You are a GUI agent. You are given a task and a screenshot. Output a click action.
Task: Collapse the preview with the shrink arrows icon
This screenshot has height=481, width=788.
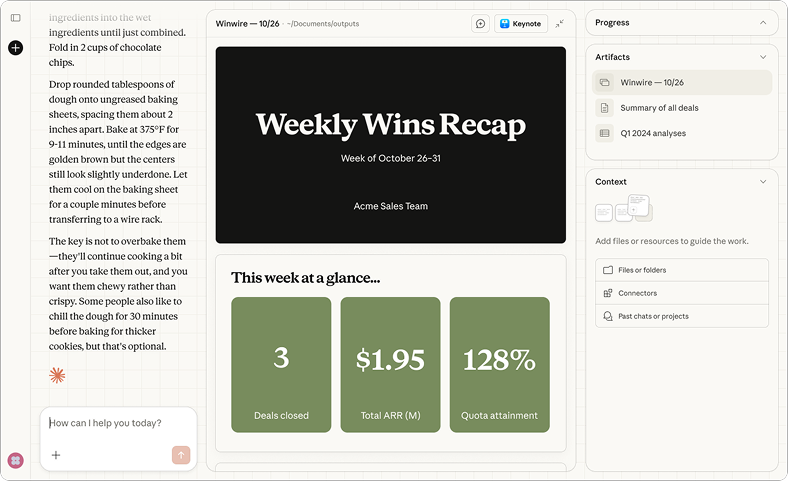pos(559,24)
